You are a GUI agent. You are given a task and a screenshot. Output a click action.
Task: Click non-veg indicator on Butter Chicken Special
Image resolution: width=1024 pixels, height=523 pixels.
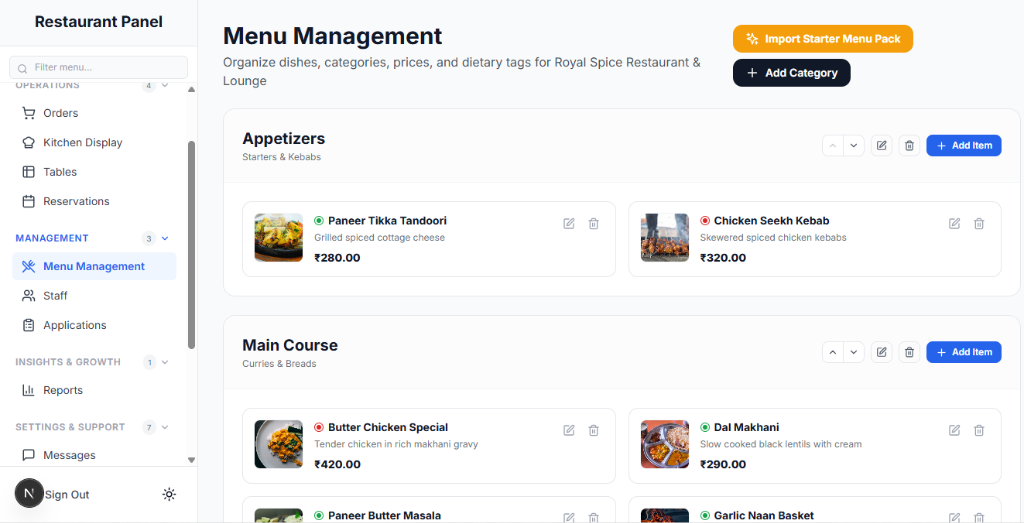point(319,427)
